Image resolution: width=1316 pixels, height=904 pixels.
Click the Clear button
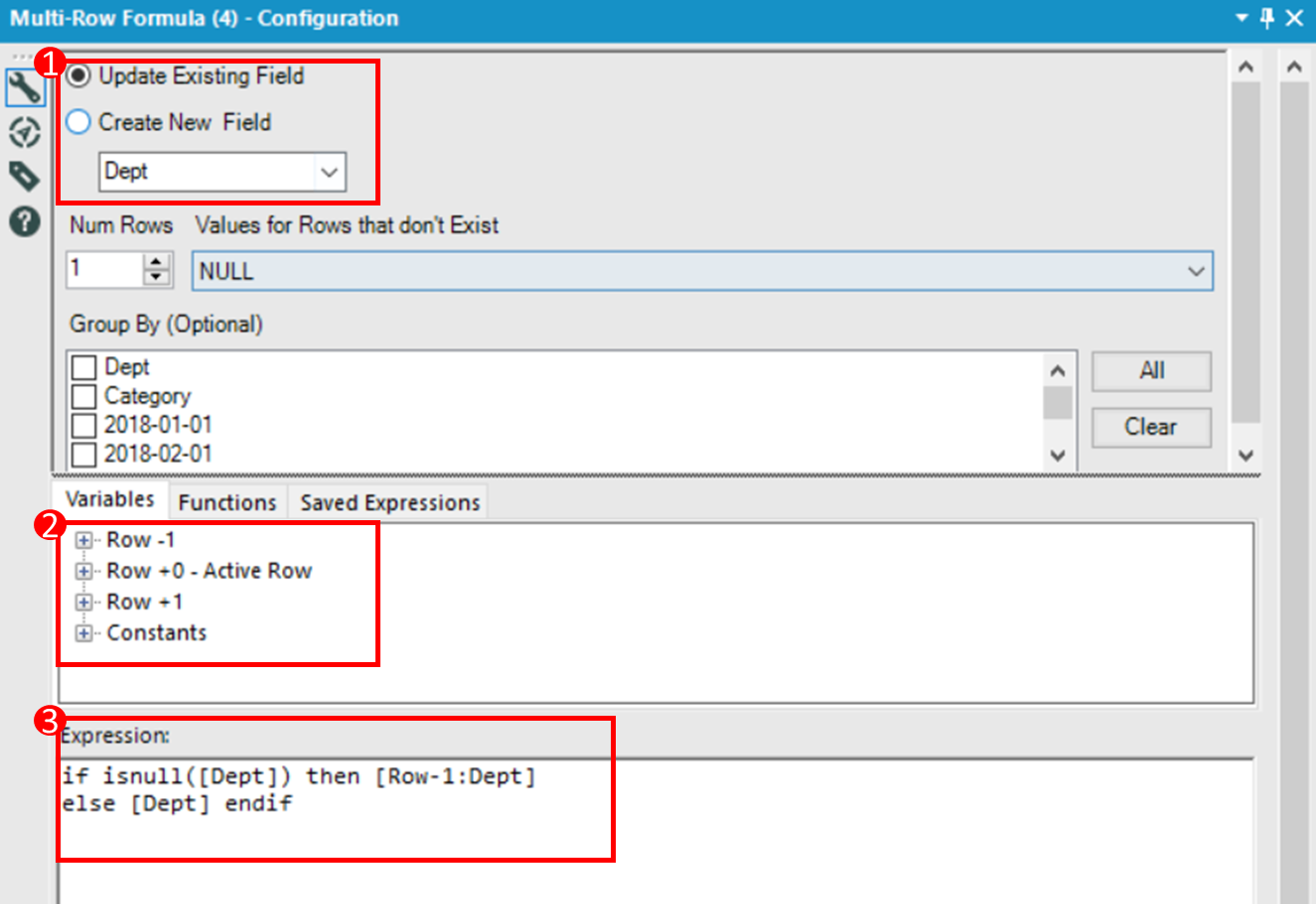[x=1152, y=427]
